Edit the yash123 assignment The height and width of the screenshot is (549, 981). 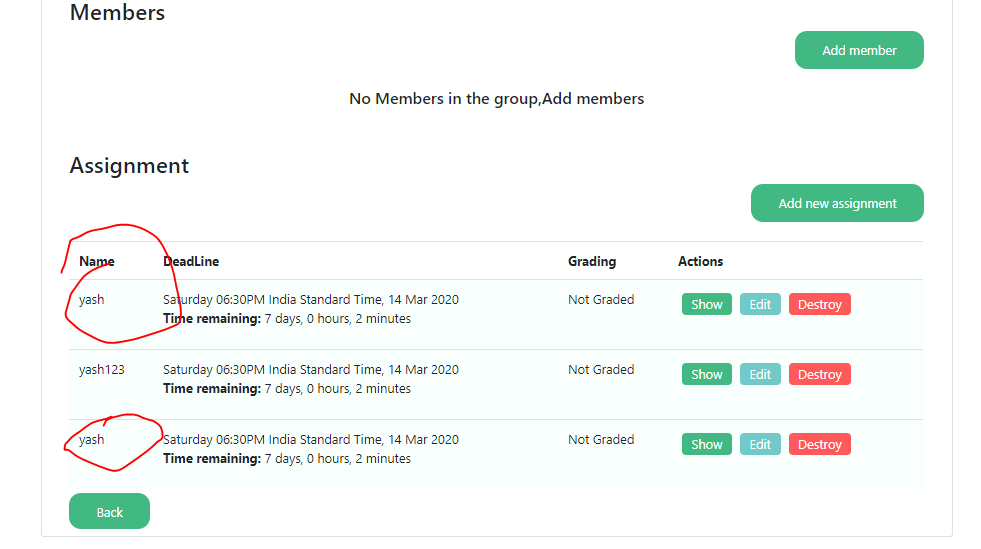click(x=760, y=374)
